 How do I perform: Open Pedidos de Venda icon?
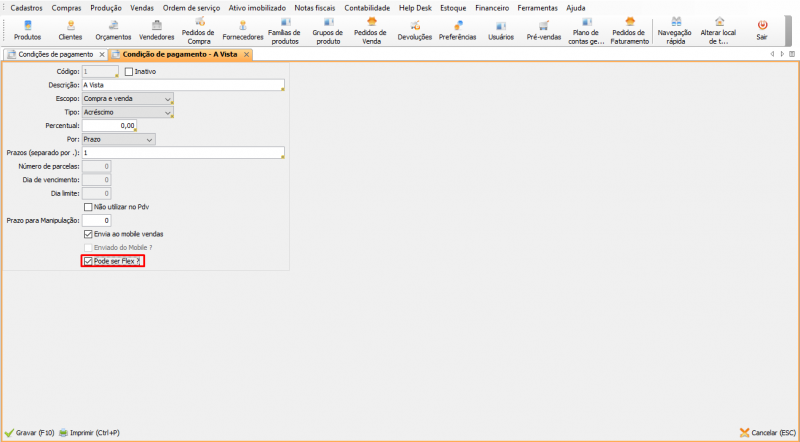(373, 28)
